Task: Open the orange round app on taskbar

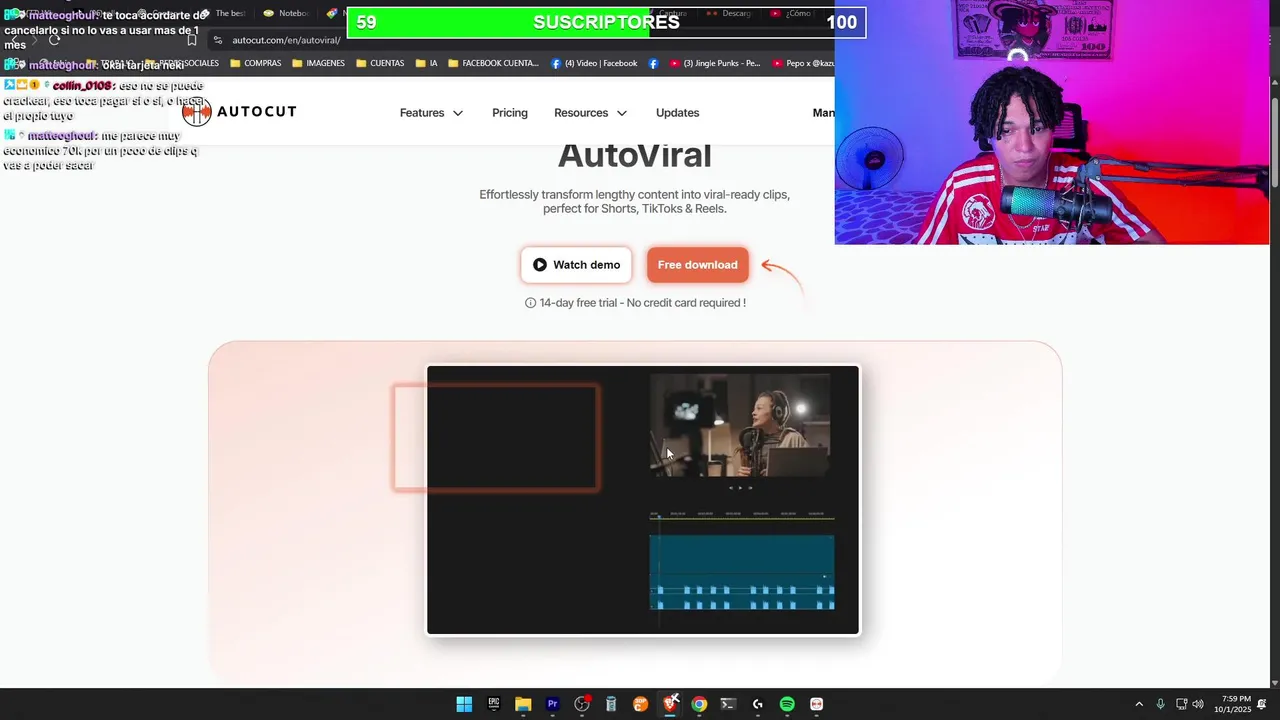Action: [641, 704]
